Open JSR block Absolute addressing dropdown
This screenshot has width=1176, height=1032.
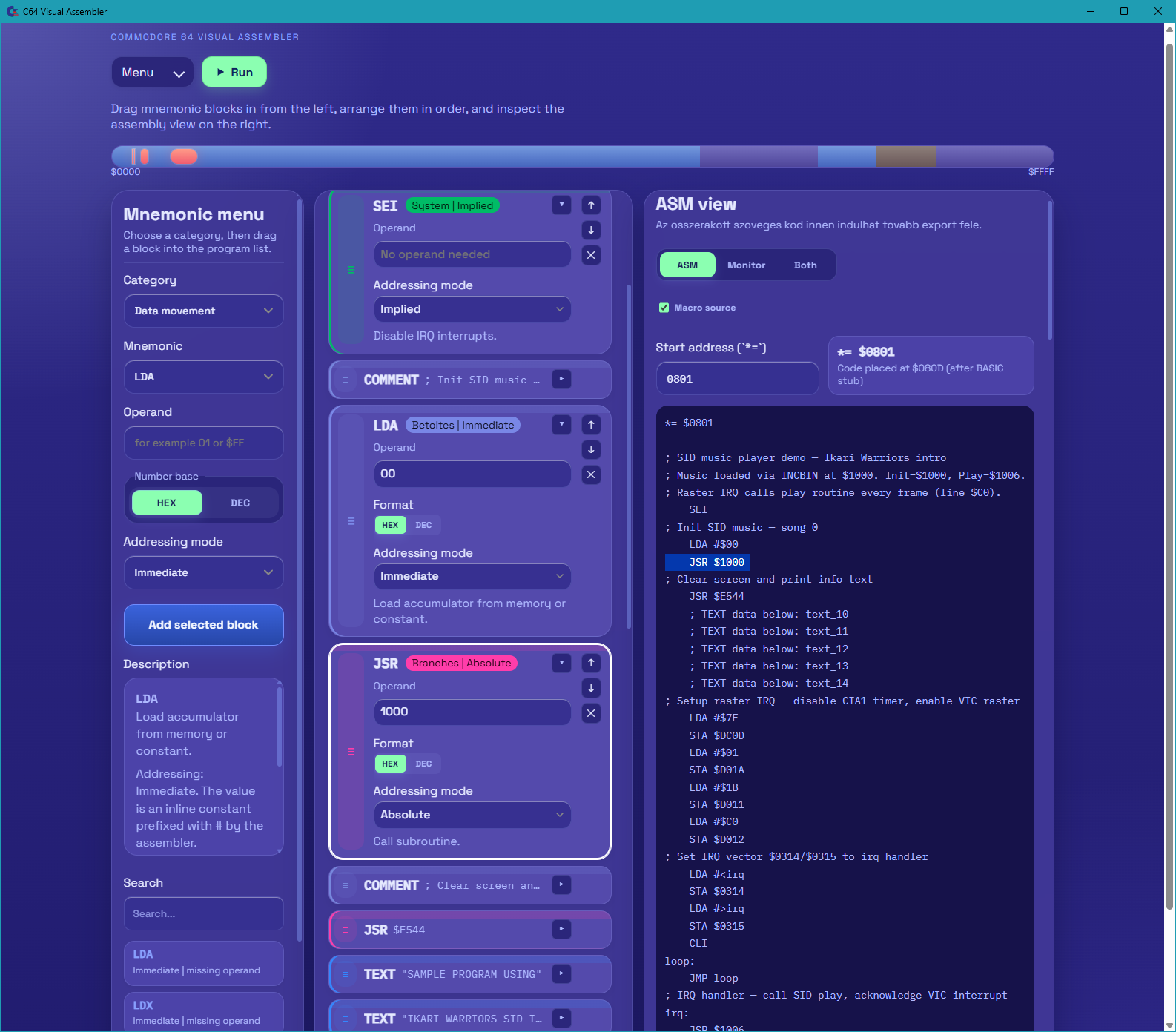(472, 815)
